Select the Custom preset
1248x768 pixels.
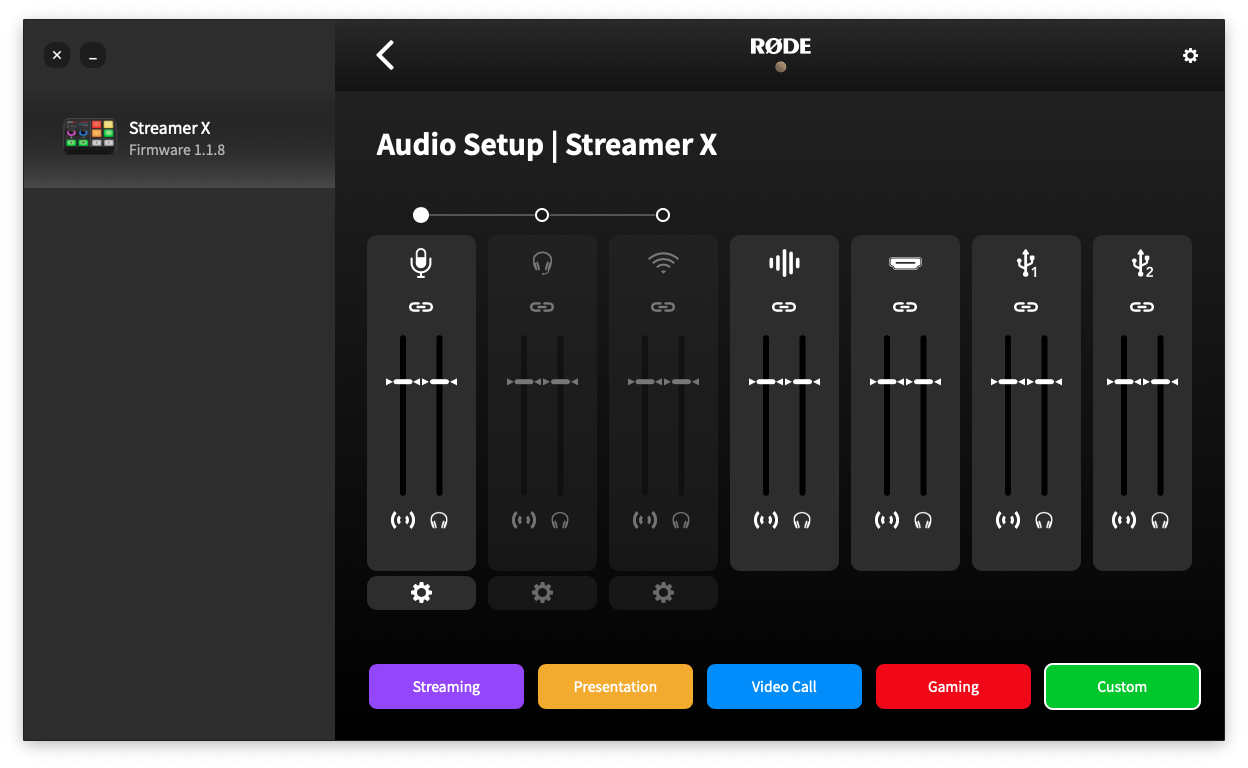click(x=1122, y=687)
